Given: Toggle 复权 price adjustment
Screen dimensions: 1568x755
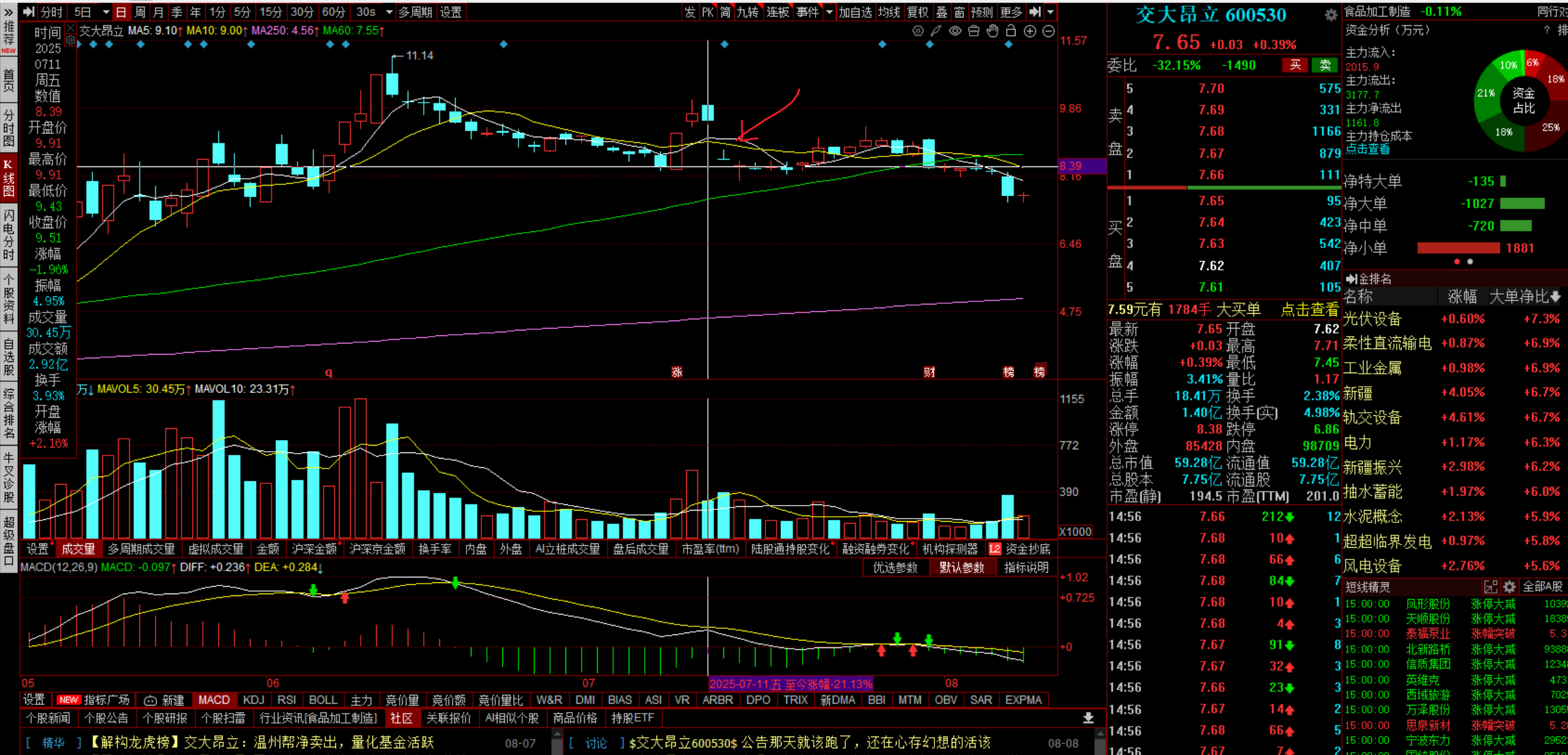Looking at the screenshot, I should pos(917,12).
